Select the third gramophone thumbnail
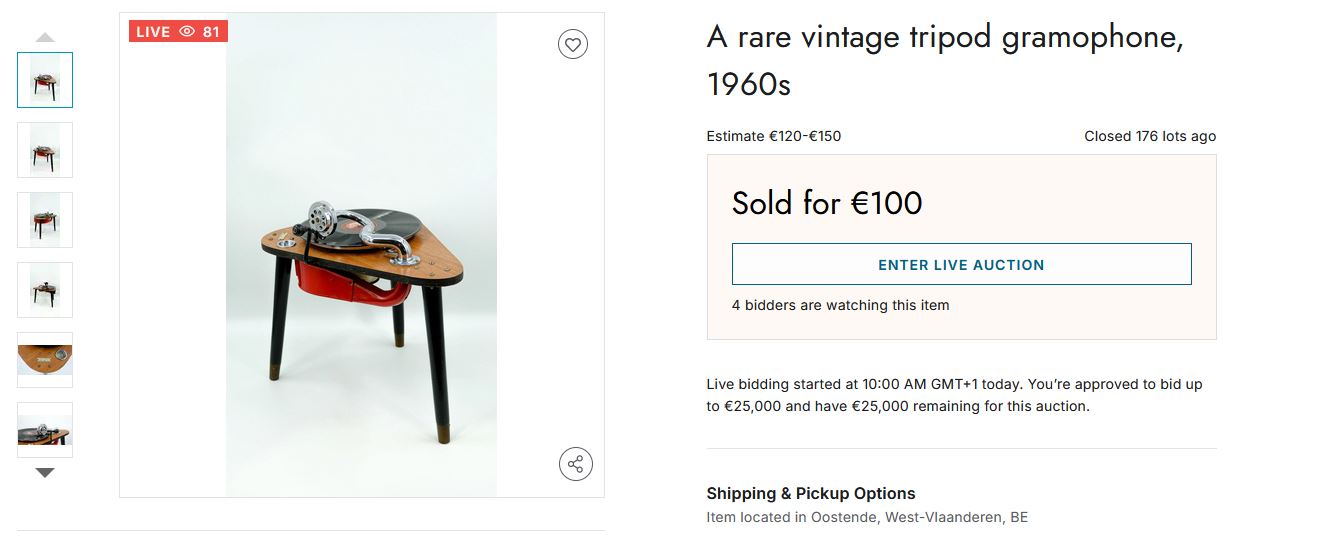Image resolution: width=1334 pixels, height=547 pixels. (x=45, y=220)
